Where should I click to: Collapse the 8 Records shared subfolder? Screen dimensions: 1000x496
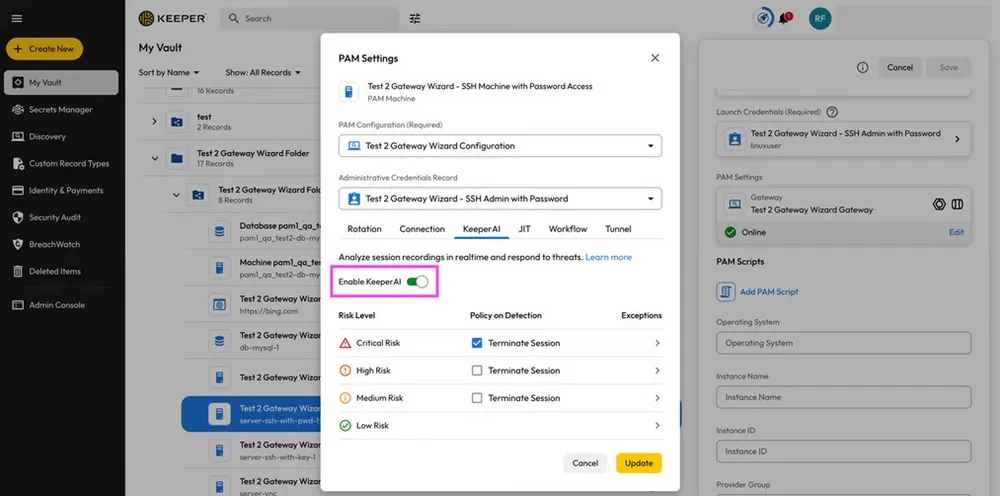176,194
